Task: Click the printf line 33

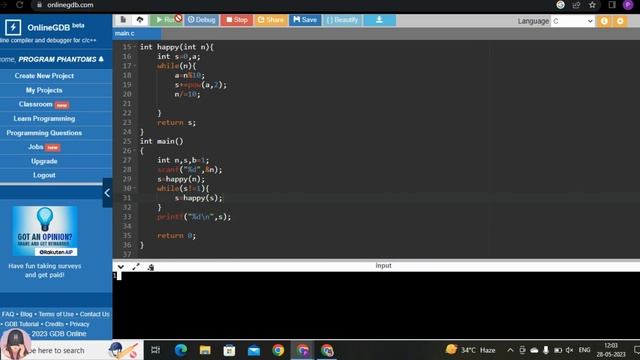Action: click(194, 217)
